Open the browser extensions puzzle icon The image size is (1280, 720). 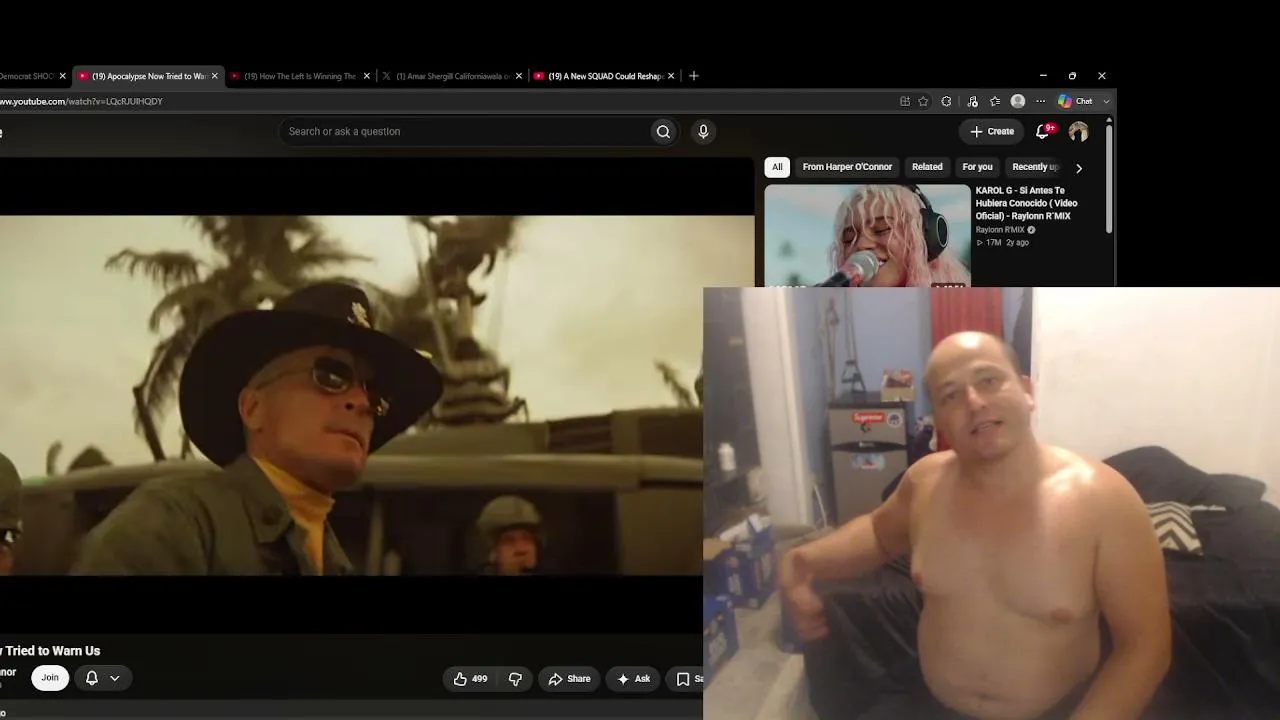pos(946,101)
